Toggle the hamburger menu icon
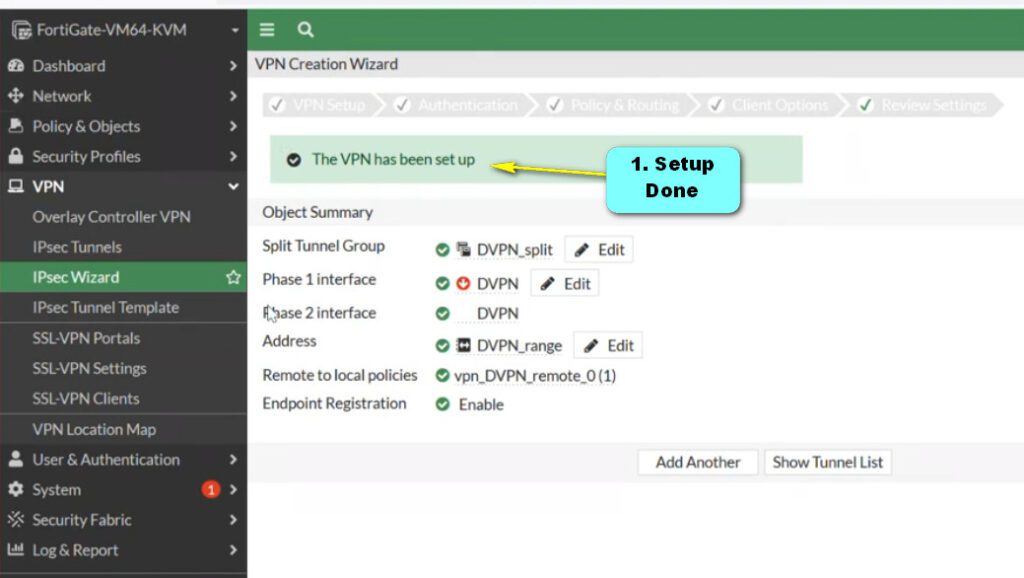This screenshot has width=1024, height=578. 266,29
